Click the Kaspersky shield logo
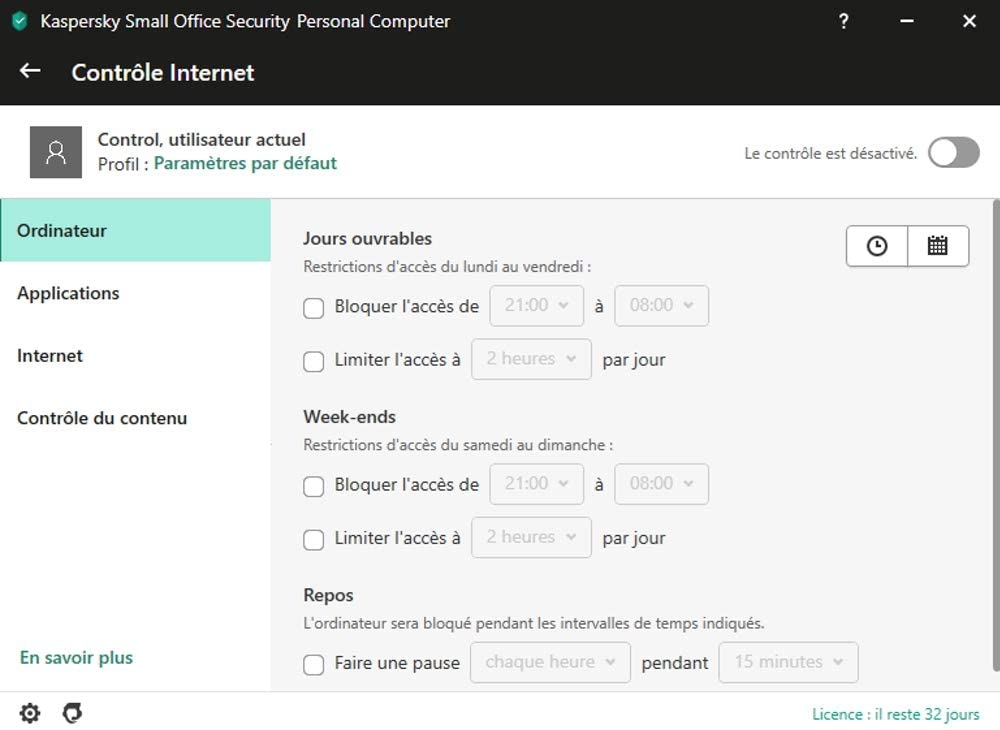1000x730 pixels. click(x=19, y=21)
